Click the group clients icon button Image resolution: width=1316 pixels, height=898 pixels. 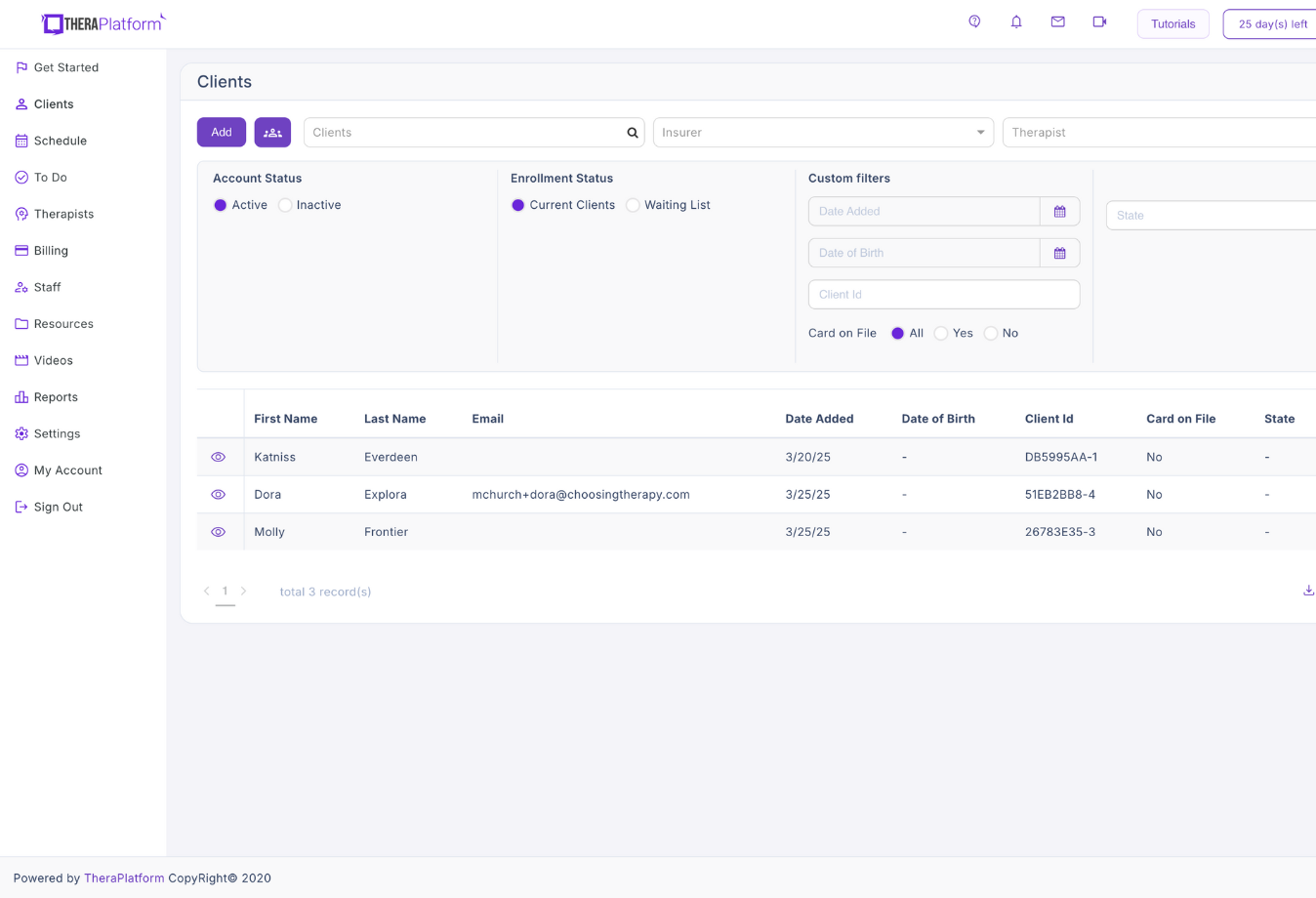click(272, 133)
